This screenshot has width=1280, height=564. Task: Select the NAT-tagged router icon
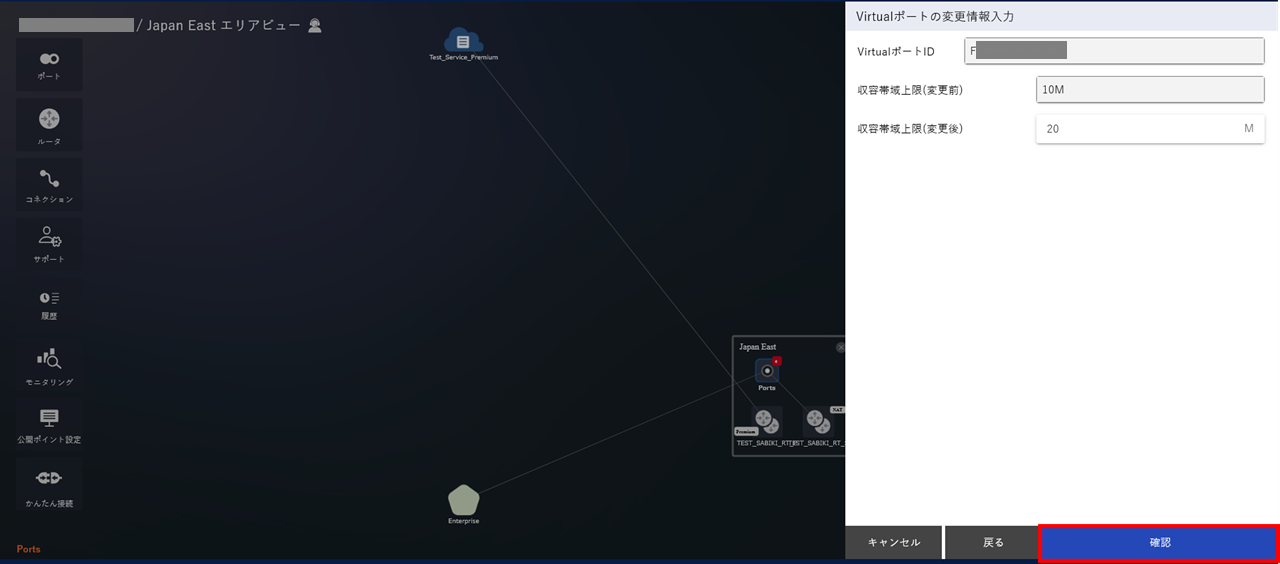click(x=818, y=421)
